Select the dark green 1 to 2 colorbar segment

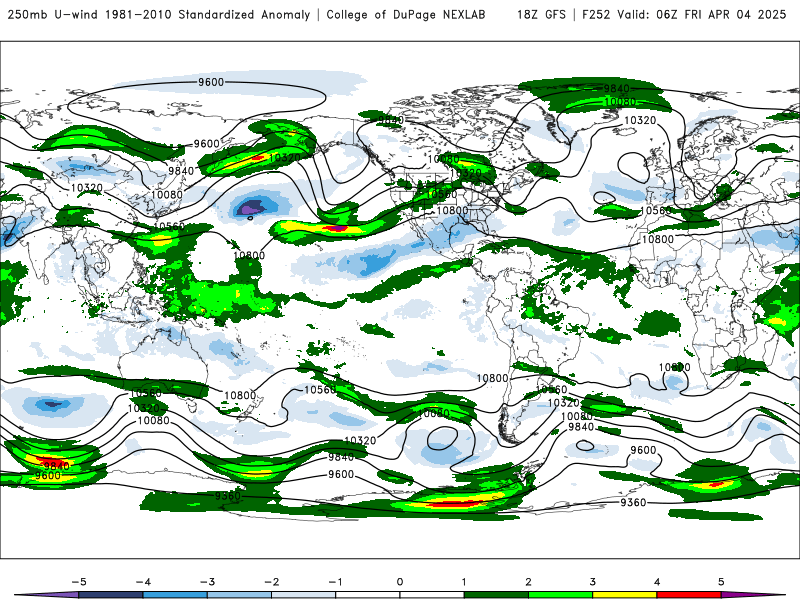(x=496, y=595)
